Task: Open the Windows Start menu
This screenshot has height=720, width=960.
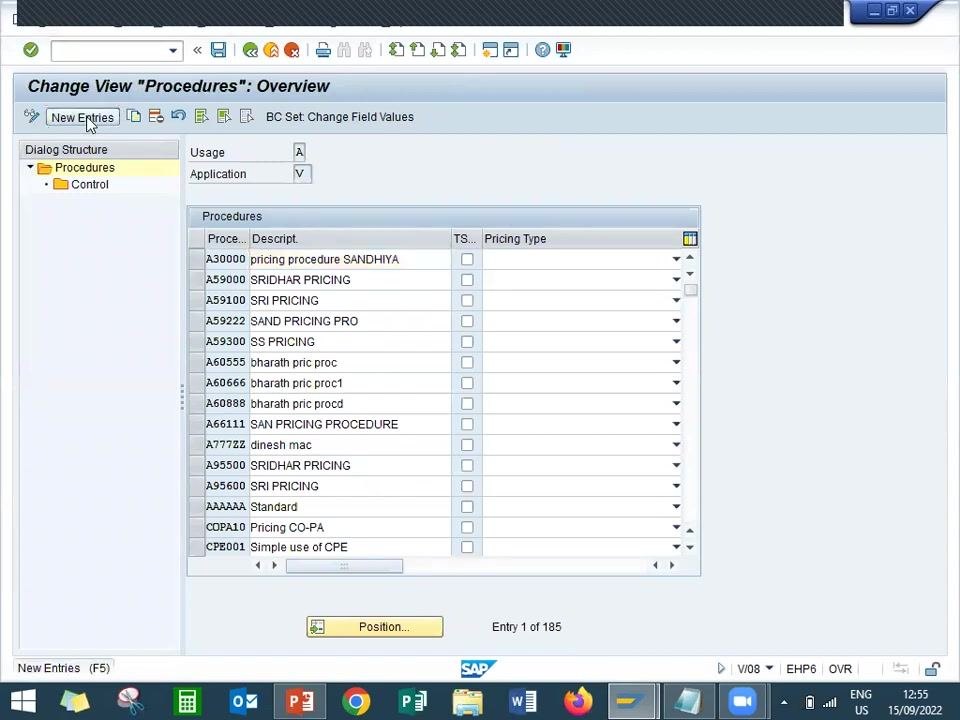Action: (23, 701)
